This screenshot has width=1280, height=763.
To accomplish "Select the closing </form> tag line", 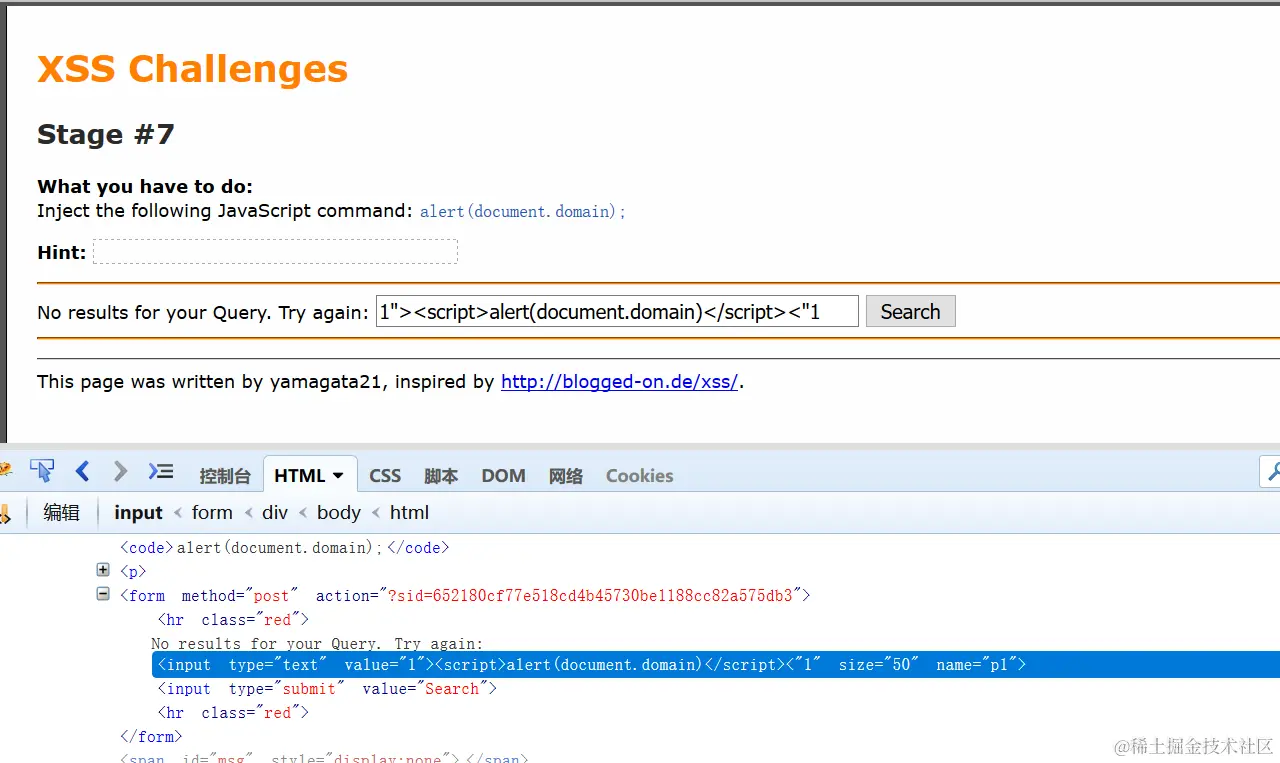I will [151, 736].
